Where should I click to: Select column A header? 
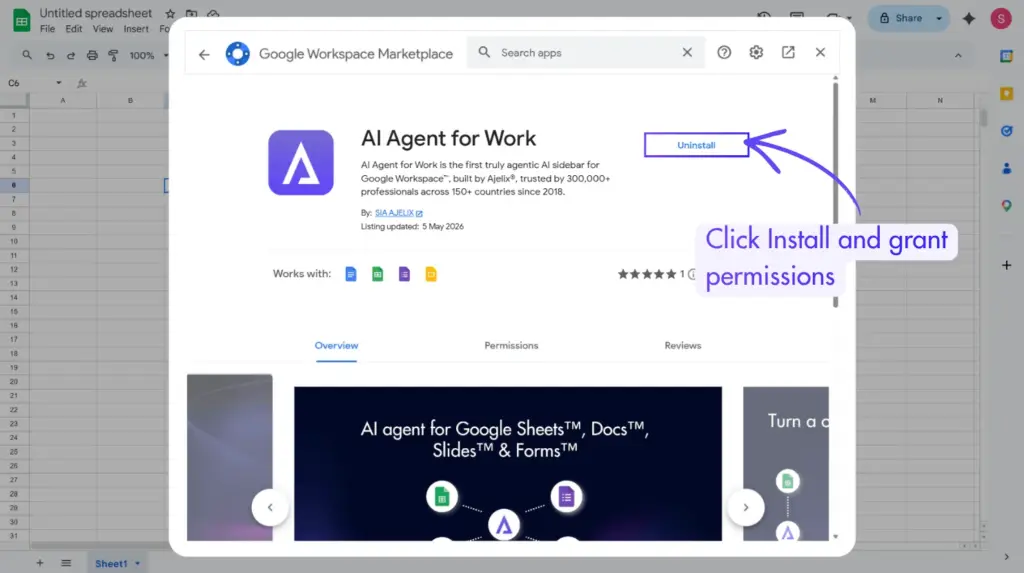coord(63,101)
